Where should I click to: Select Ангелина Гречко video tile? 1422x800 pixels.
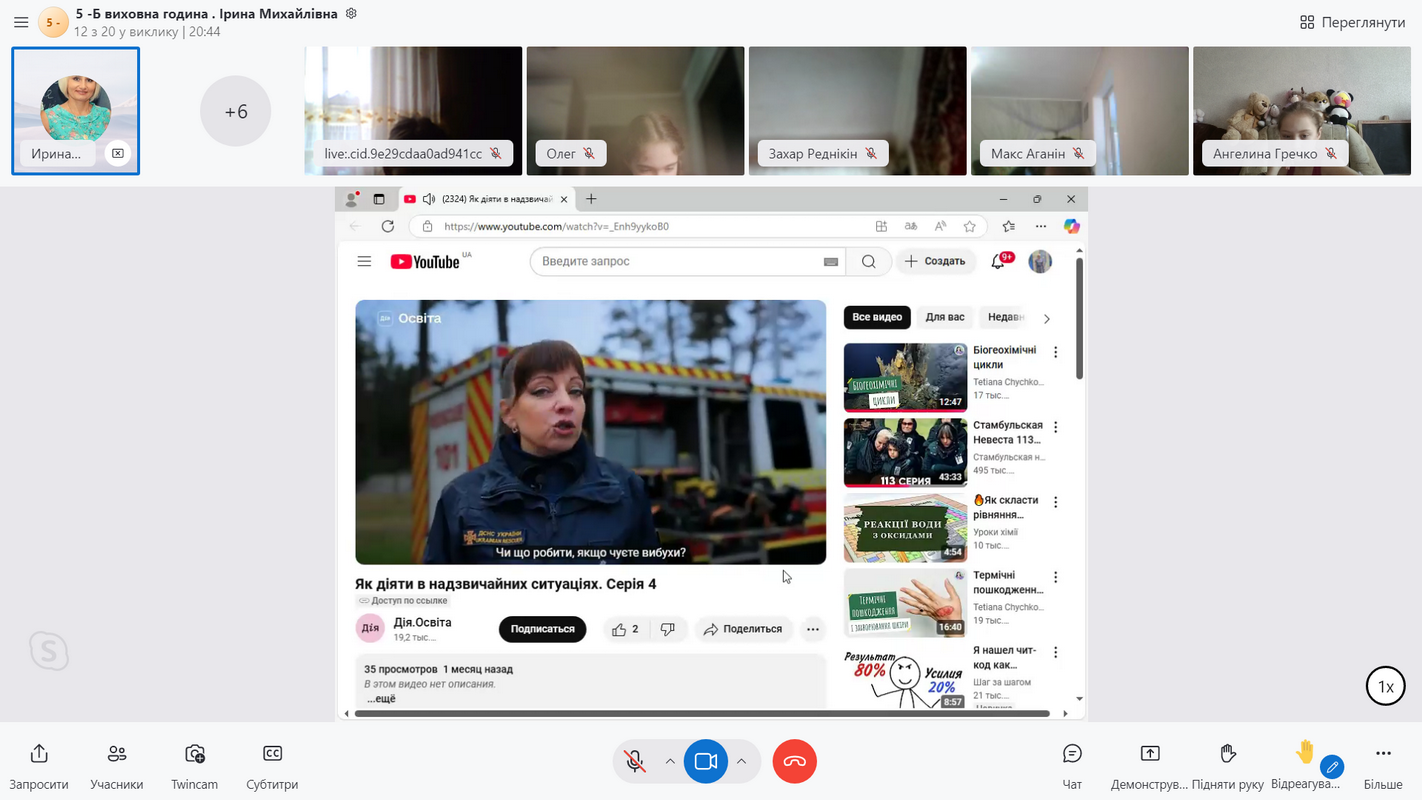pyautogui.click(x=1301, y=110)
